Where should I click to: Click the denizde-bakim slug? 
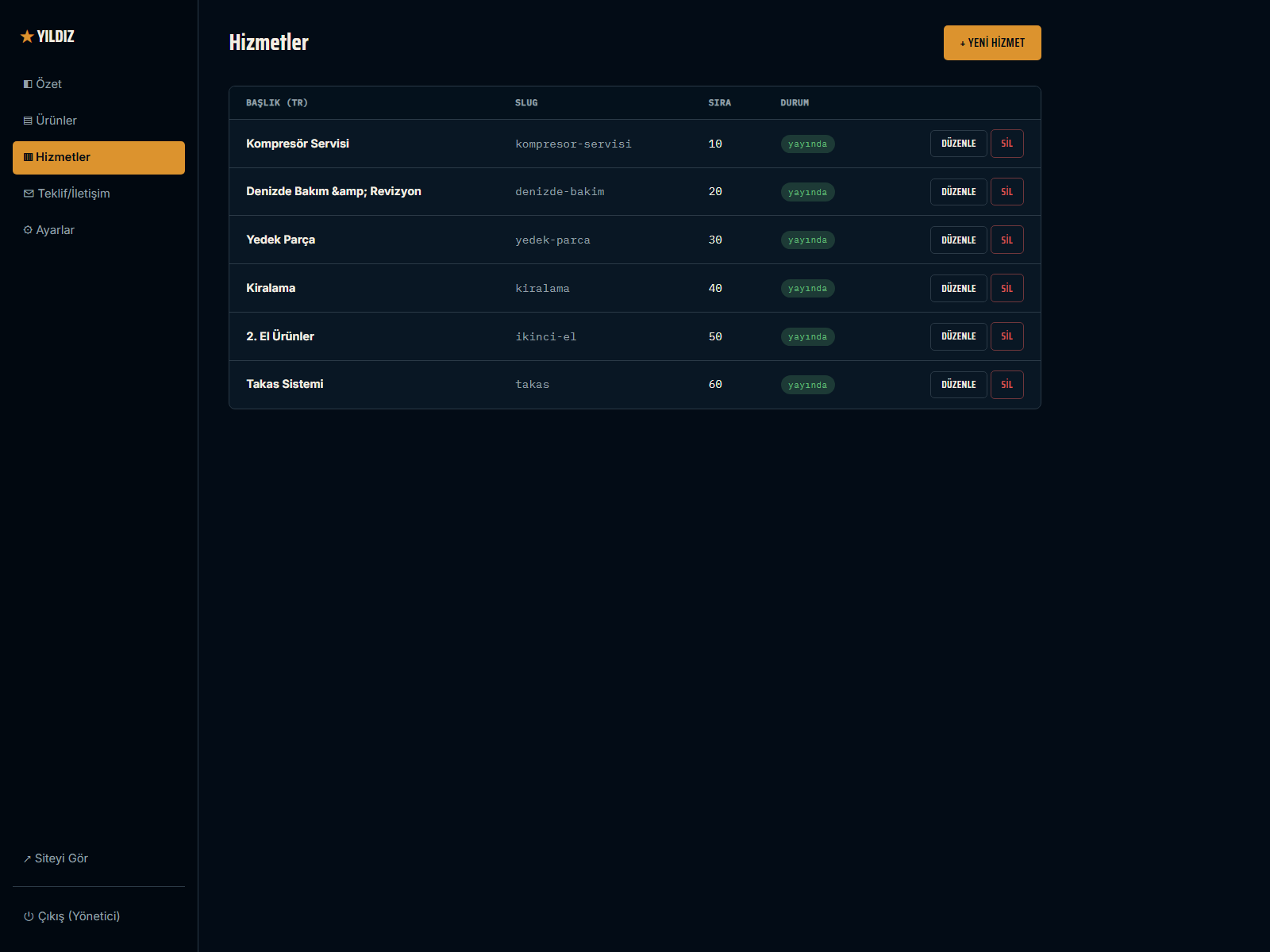point(560,192)
